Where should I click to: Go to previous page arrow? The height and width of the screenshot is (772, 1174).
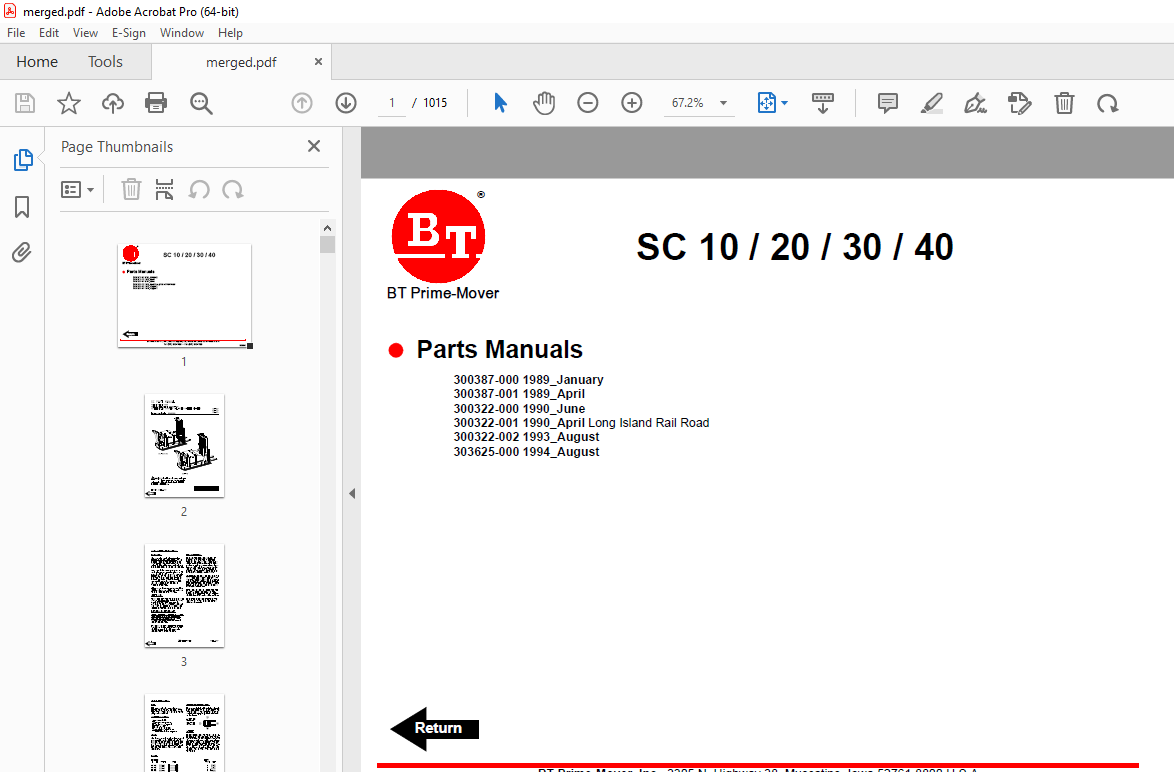[x=302, y=103]
